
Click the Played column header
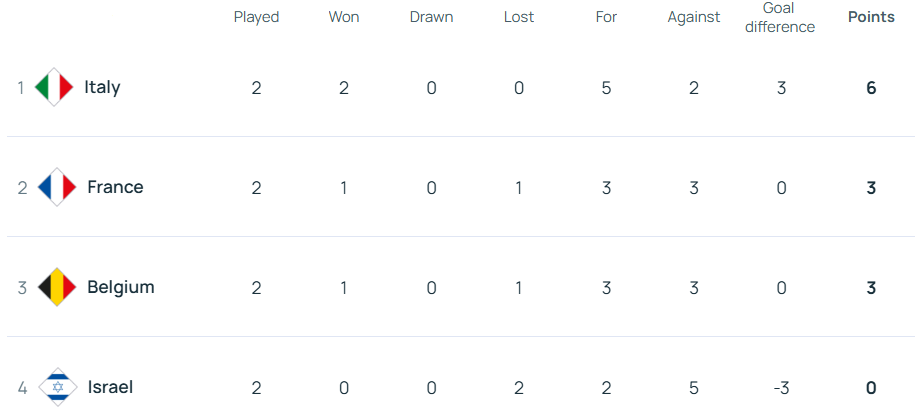256,17
